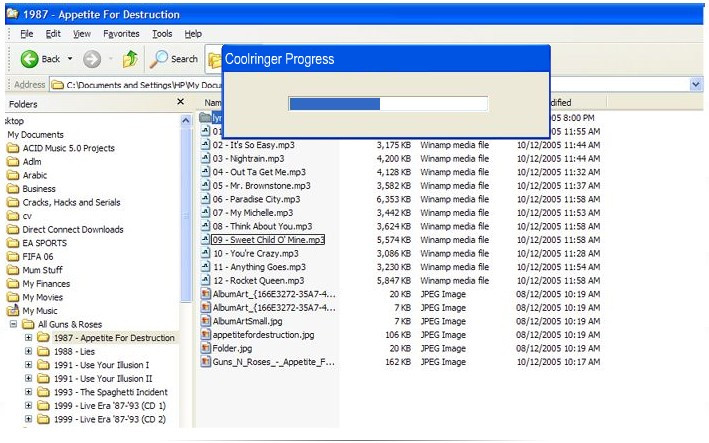Expand the 1991 - Use Your Illusion II node
This screenshot has width=709, height=443.
pos(28,378)
